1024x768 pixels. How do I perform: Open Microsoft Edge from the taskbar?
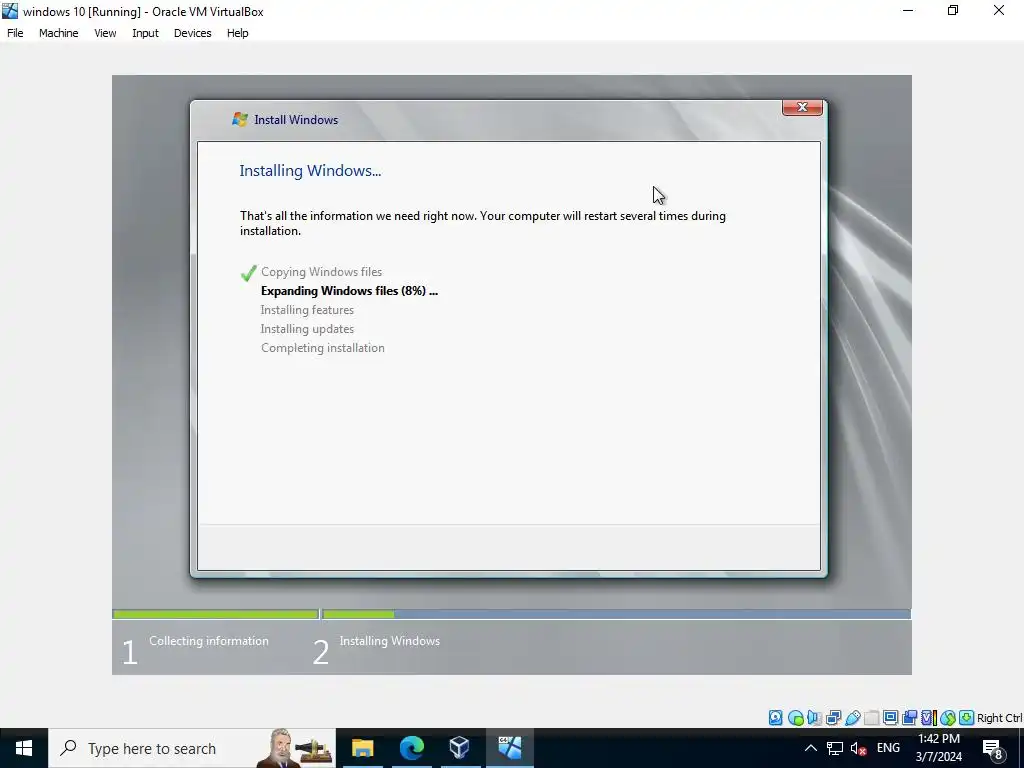tap(411, 748)
